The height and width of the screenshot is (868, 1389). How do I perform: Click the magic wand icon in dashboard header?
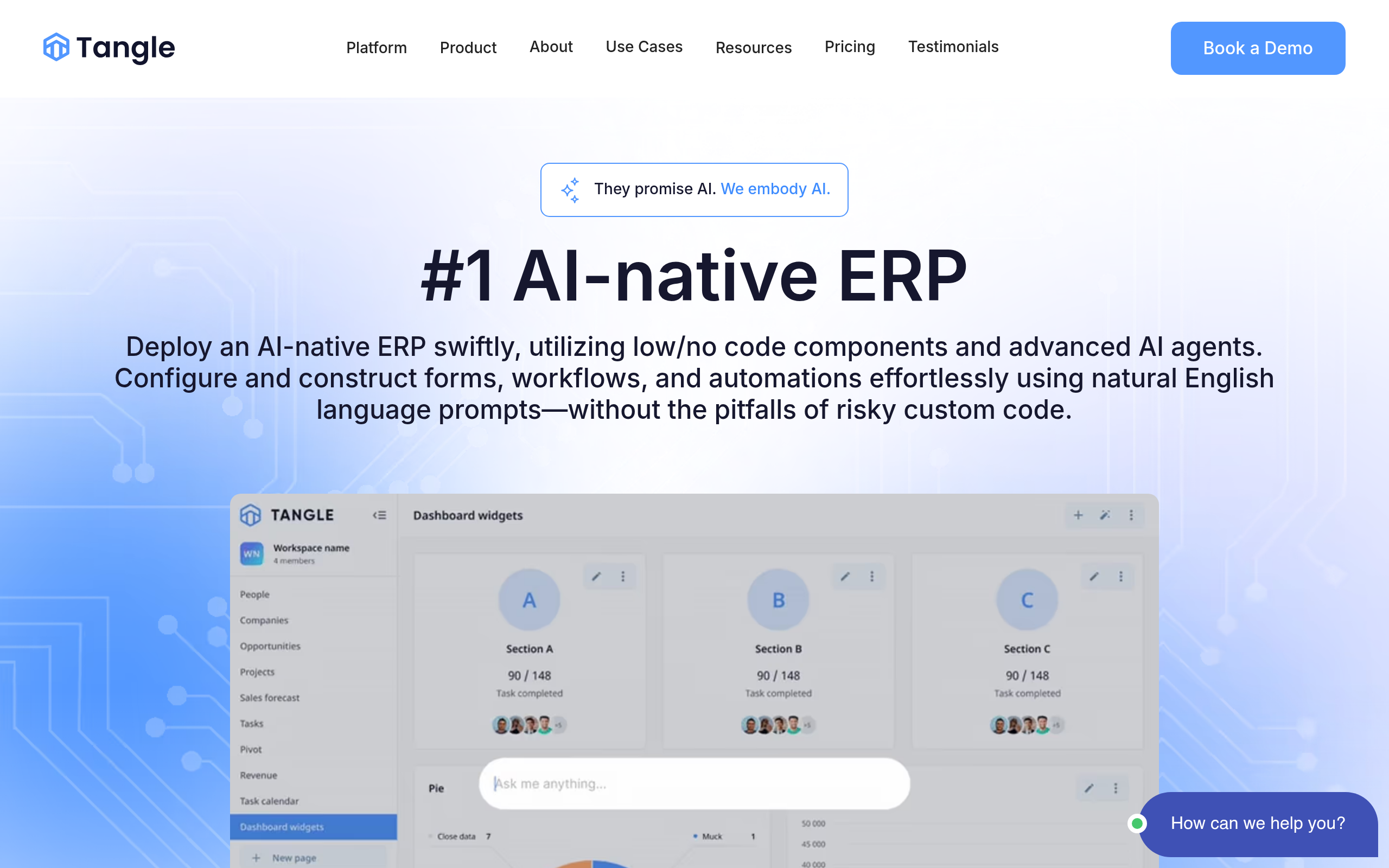click(x=1105, y=515)
